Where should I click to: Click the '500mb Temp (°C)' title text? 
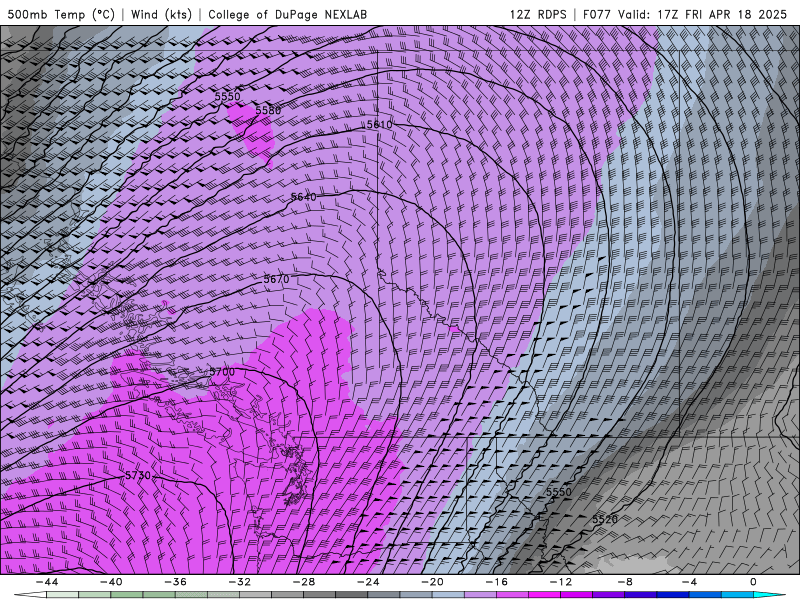coord(61,14)
